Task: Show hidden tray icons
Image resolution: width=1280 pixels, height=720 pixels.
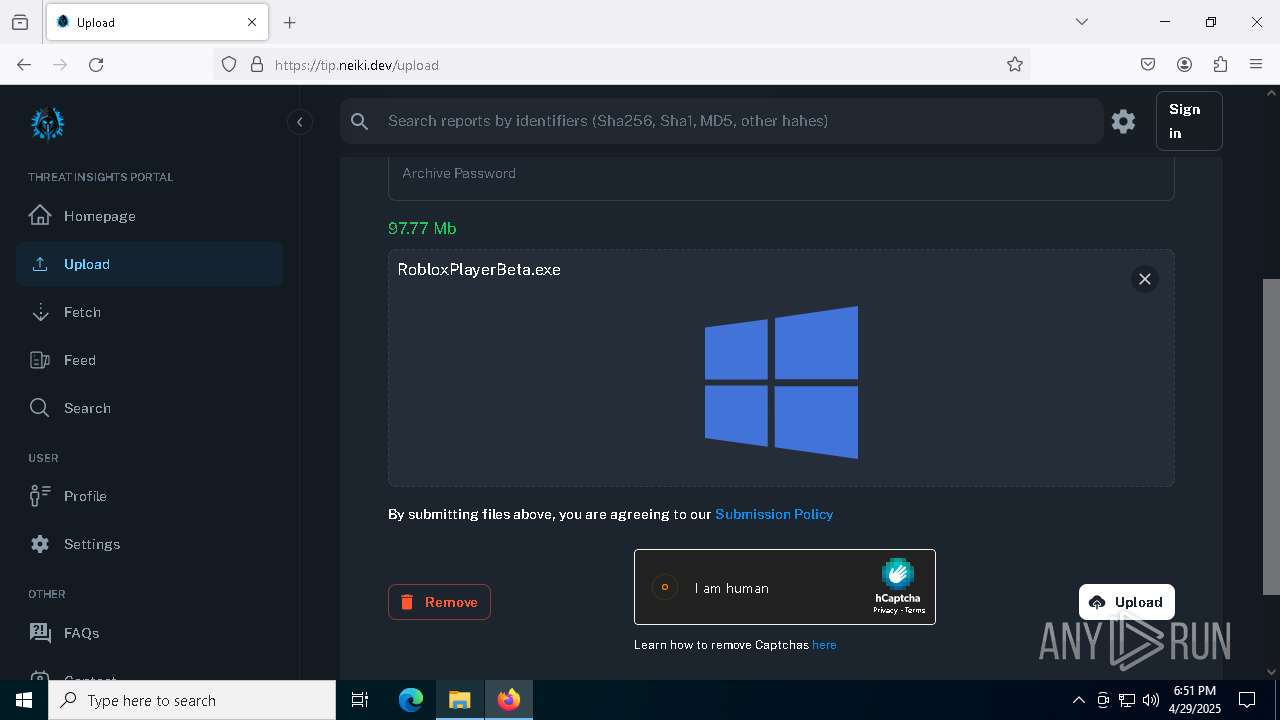Action: (x=1078, y=700)
